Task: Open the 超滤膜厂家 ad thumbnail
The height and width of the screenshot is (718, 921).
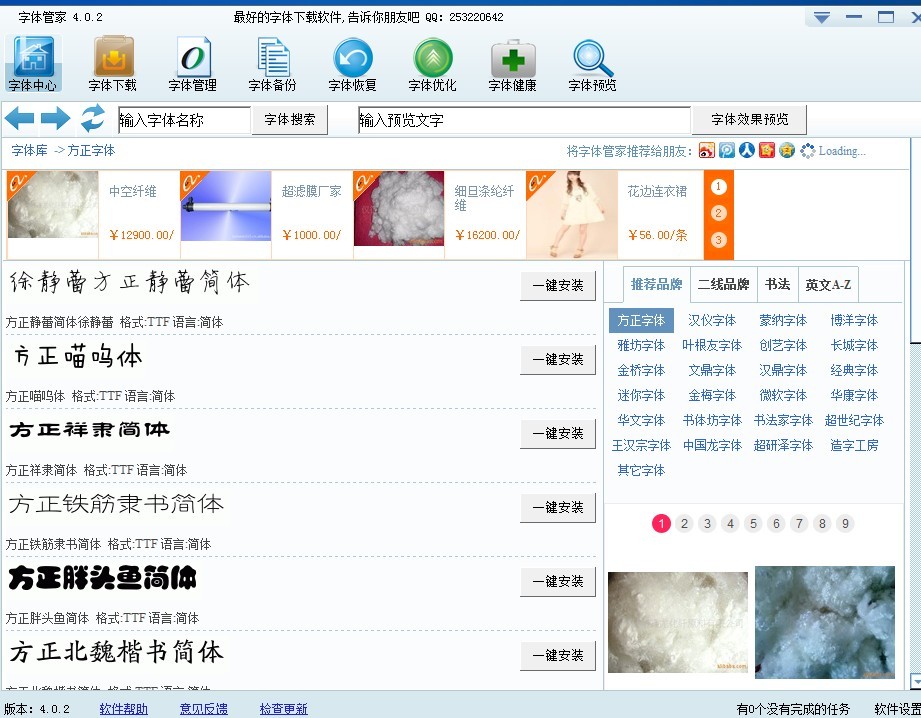Action: click(x=226, y=206)
